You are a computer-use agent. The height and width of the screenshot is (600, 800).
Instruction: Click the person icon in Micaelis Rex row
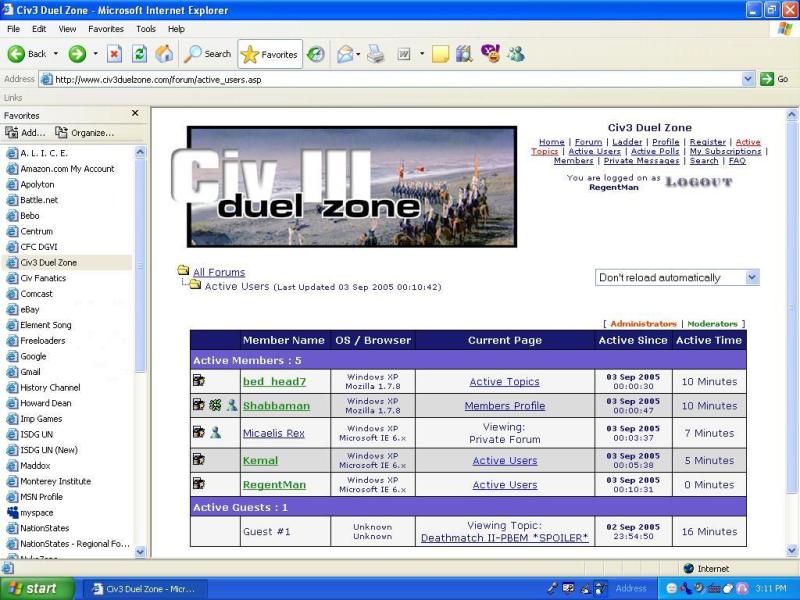[215, 432]
